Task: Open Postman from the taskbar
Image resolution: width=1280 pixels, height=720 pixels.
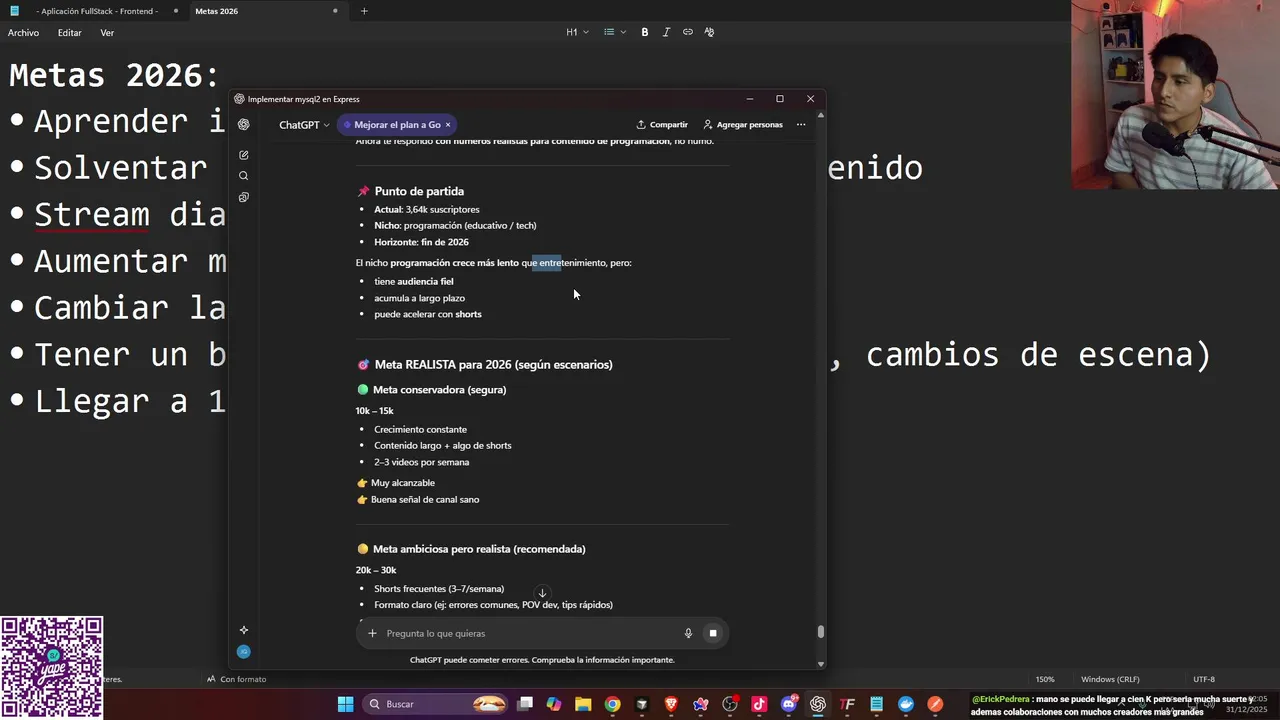Action: 935,704
